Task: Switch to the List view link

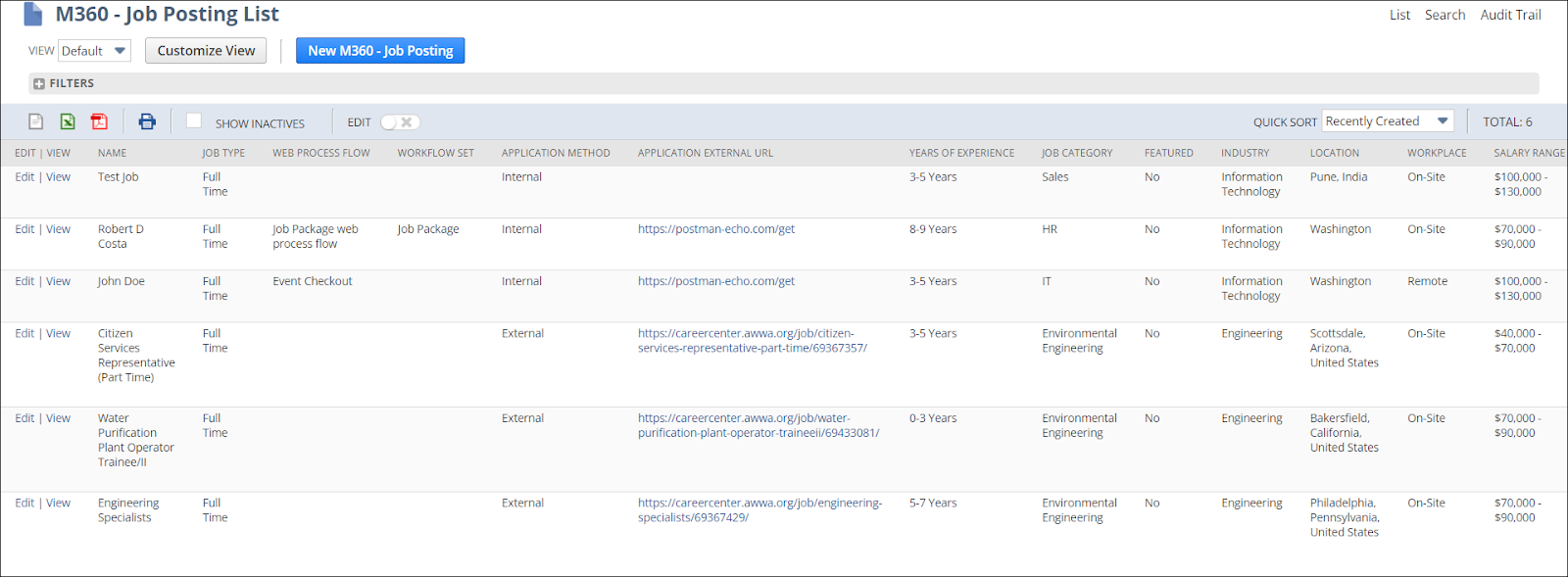Action: pyautogui.click(x=1399, y=15)
